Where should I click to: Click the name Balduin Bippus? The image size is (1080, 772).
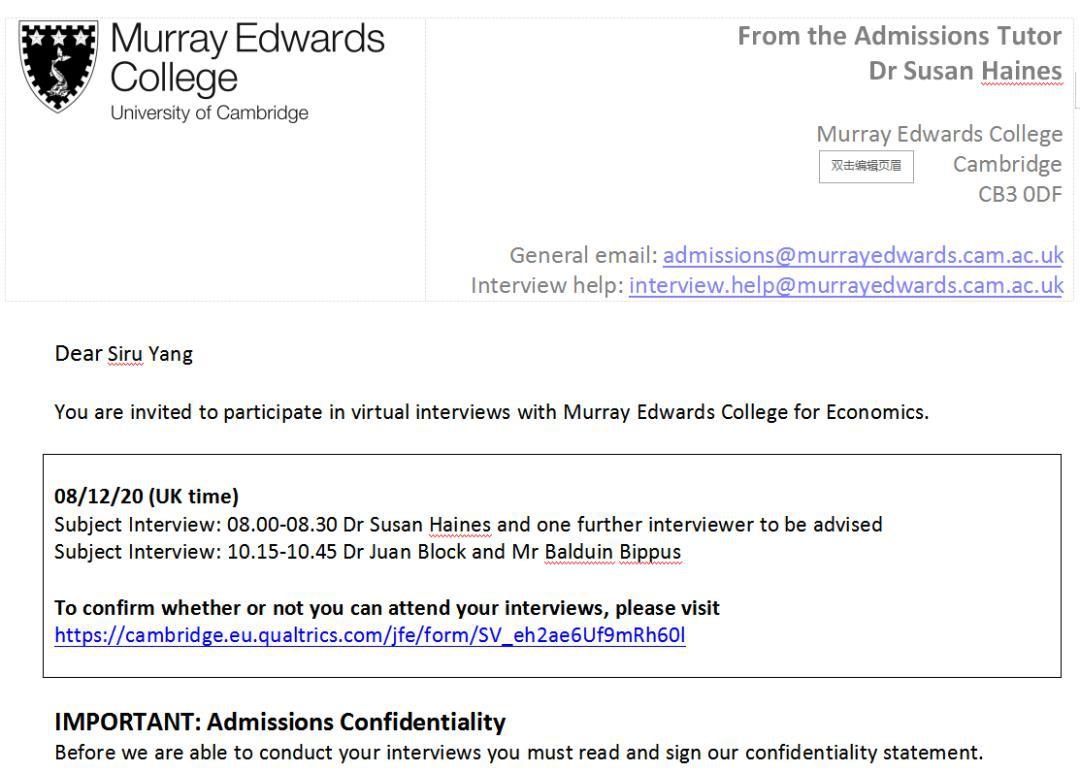[x=612, y=552]
